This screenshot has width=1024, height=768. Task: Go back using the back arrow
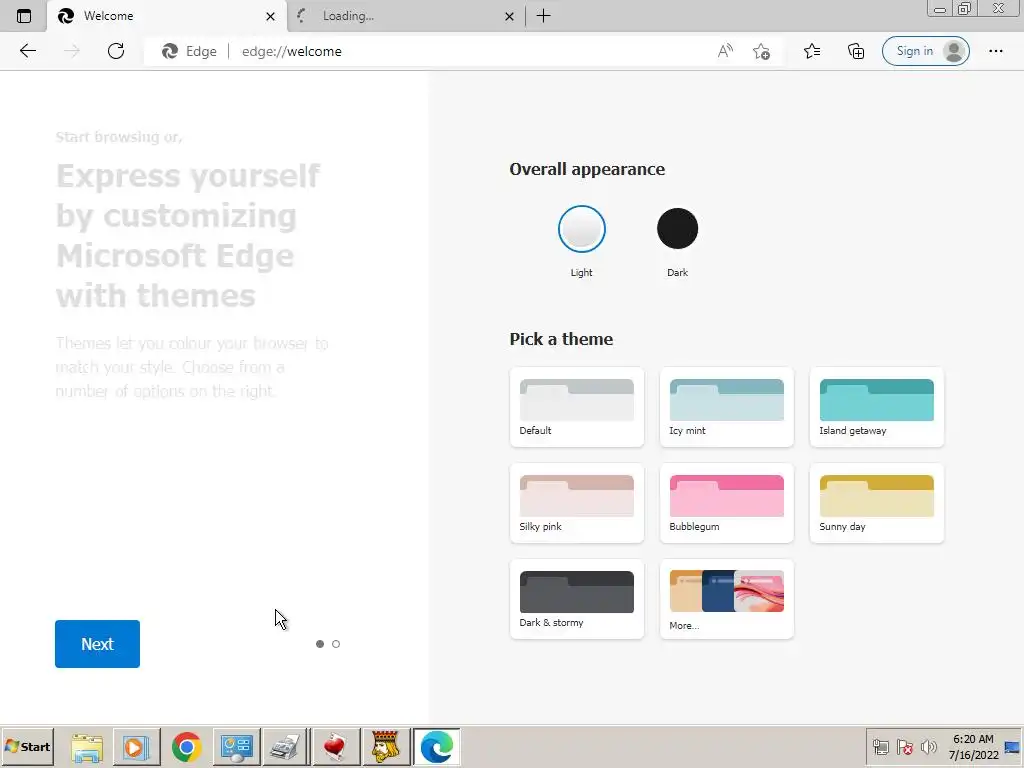click(27, 51)
